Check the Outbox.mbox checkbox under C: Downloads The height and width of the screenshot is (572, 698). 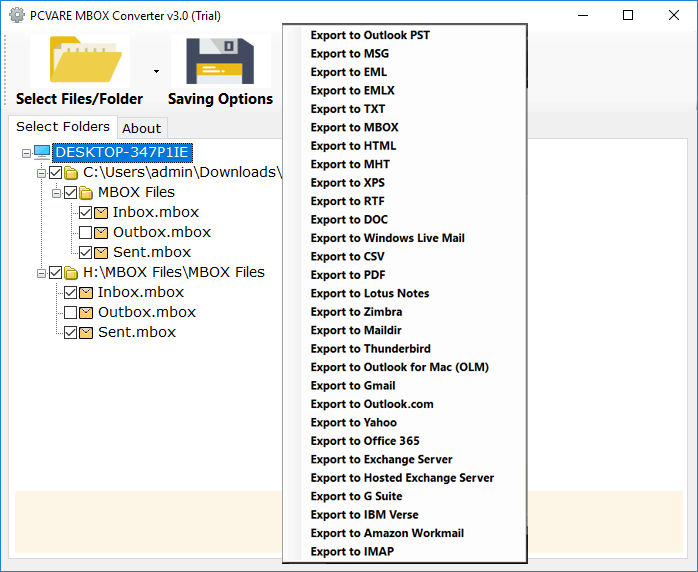point(85,232)
